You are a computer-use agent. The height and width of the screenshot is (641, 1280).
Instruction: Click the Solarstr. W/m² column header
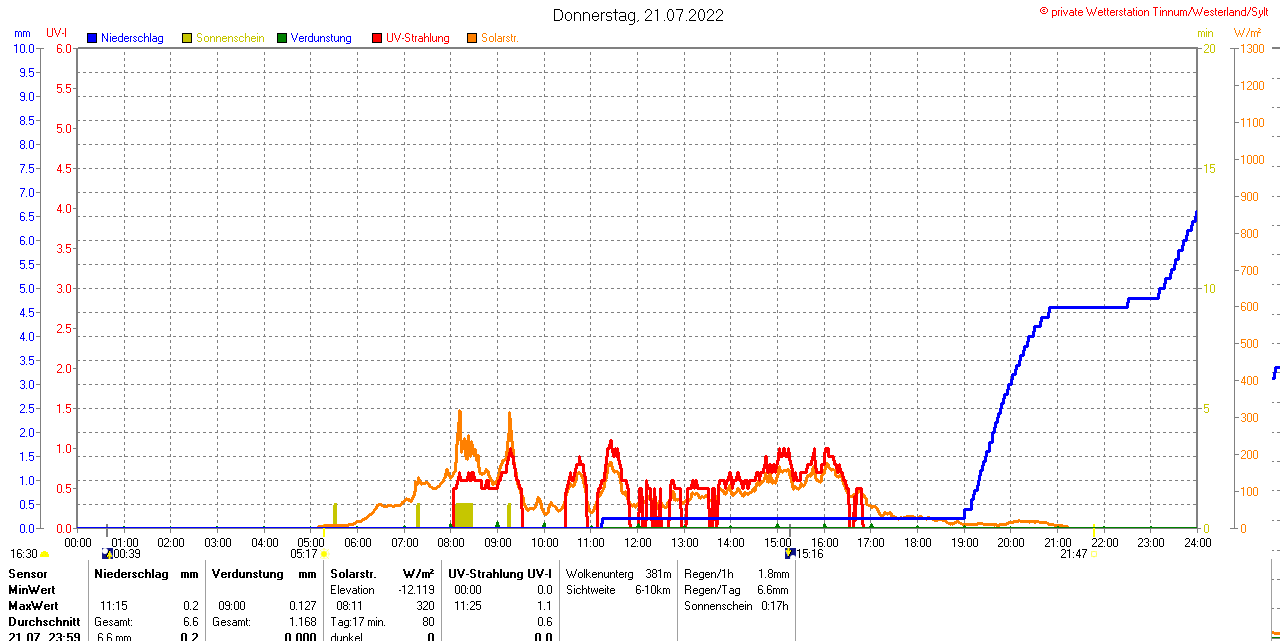point(382,574)
